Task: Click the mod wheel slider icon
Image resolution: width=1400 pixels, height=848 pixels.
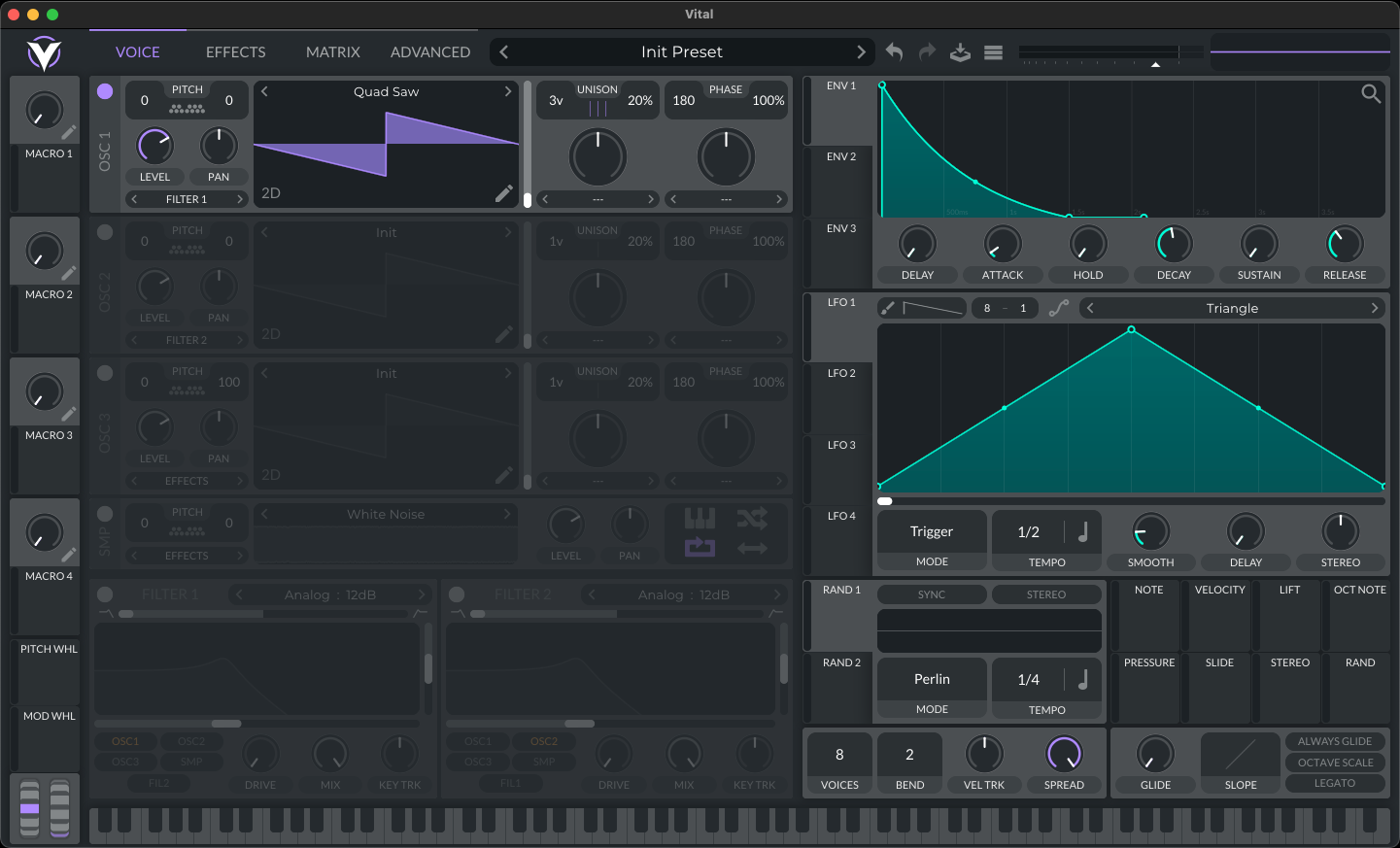Action: coord(60,808)
